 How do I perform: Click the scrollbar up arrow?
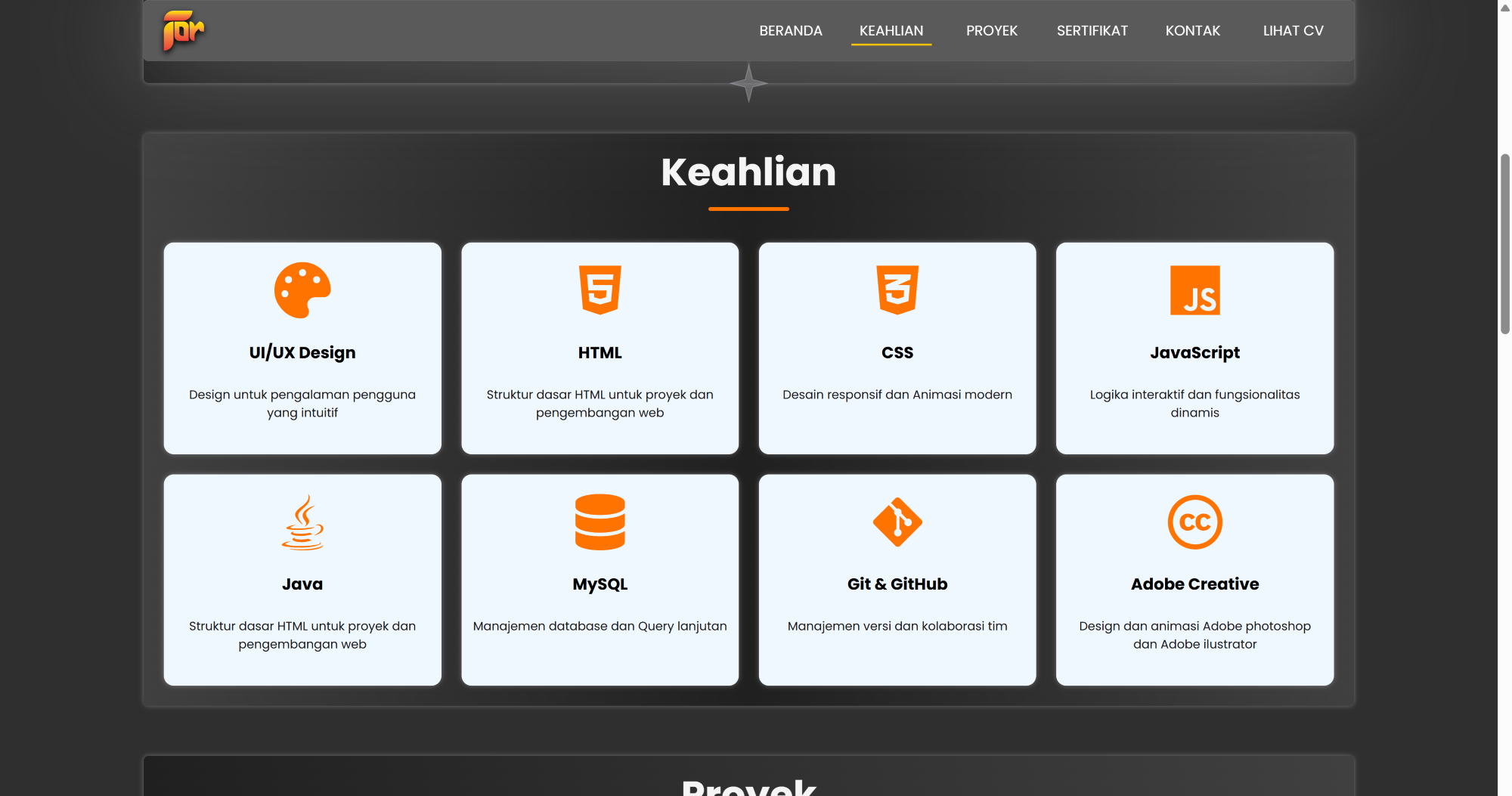point(1504,7)
